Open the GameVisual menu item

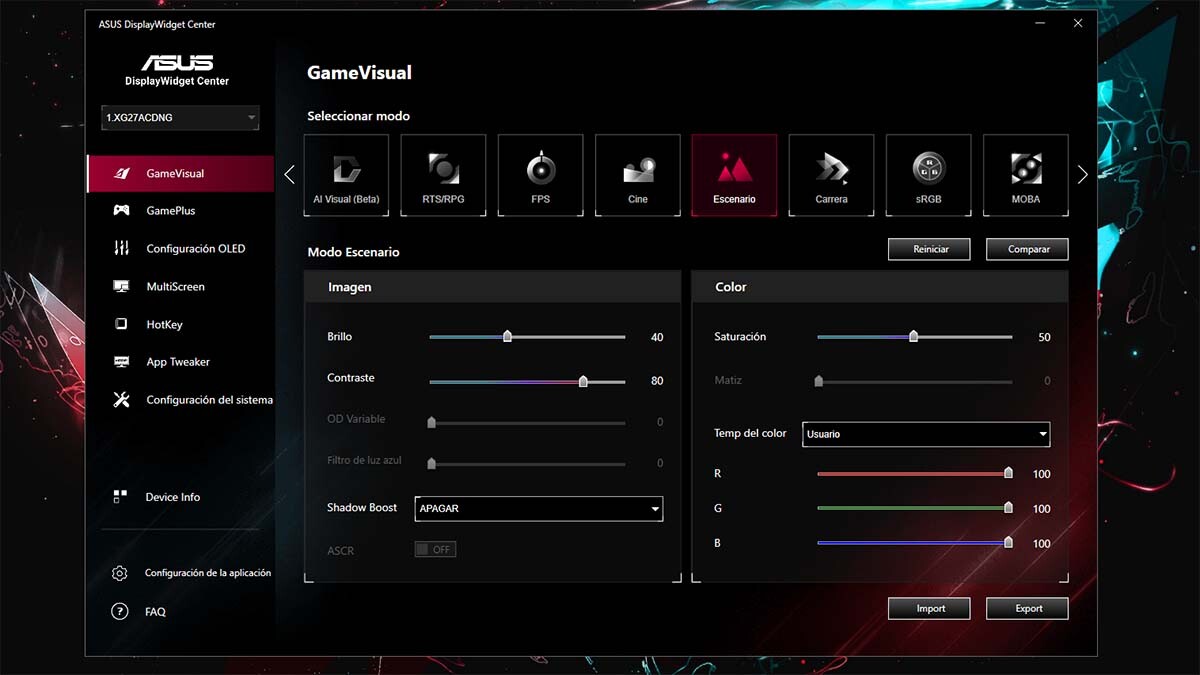180,173
